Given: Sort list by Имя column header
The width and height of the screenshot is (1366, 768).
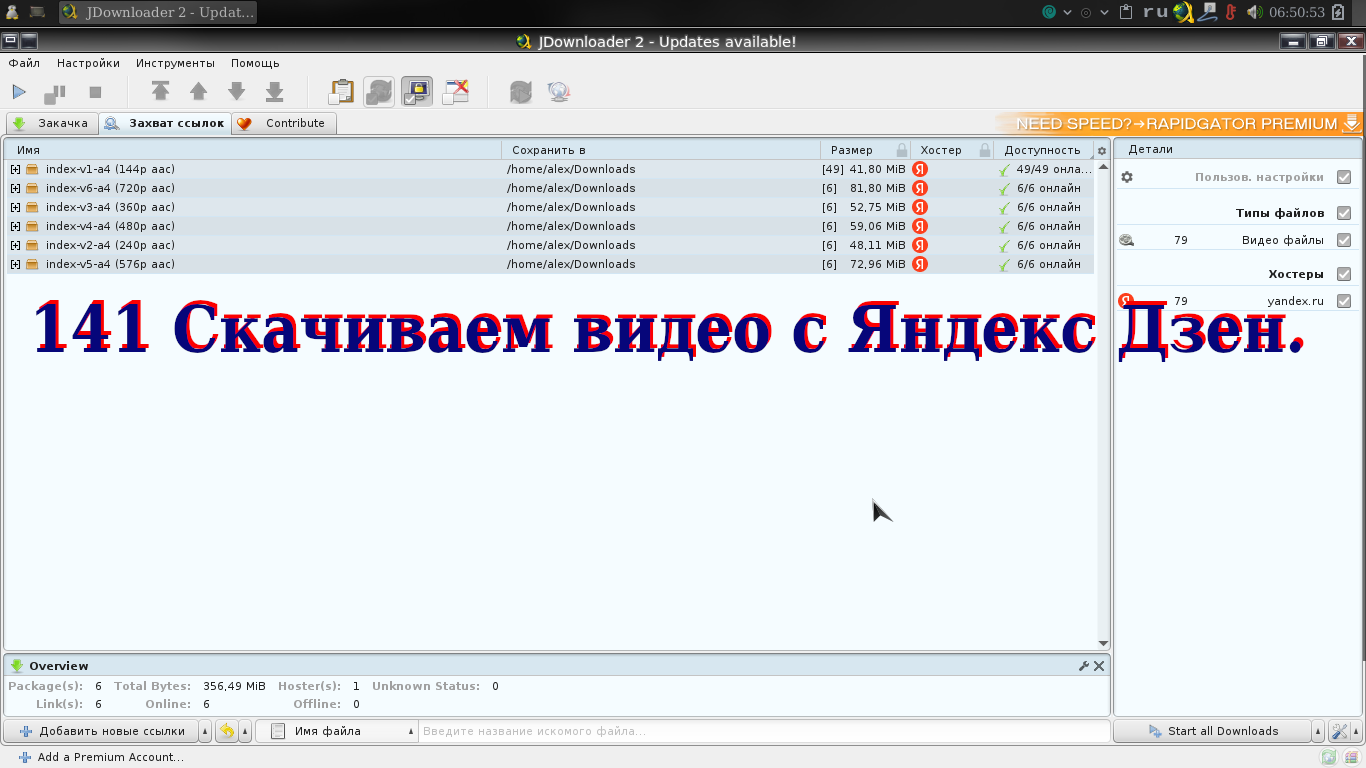Looking at the screenshot, I should pos(253,150).
